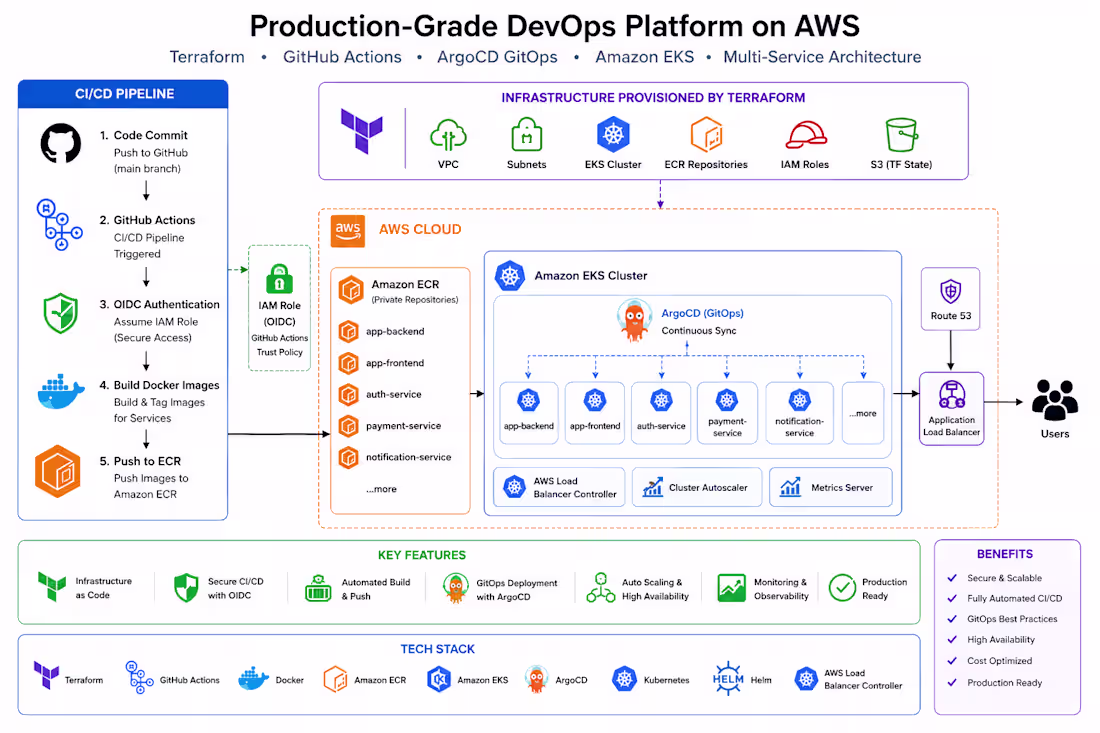Select the large orange ECR icon beside Push to ECR
The image size is (1100, 733).
58,471
